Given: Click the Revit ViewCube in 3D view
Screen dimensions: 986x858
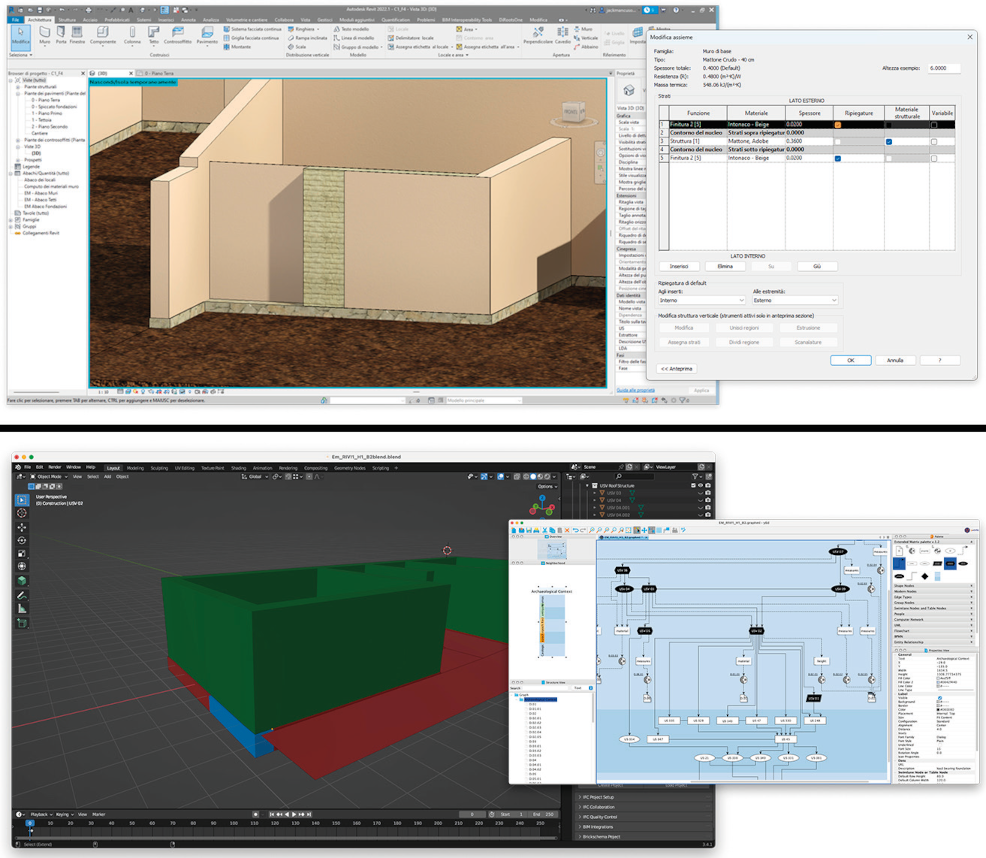Looking at the screenshot, I should (571, 112).
